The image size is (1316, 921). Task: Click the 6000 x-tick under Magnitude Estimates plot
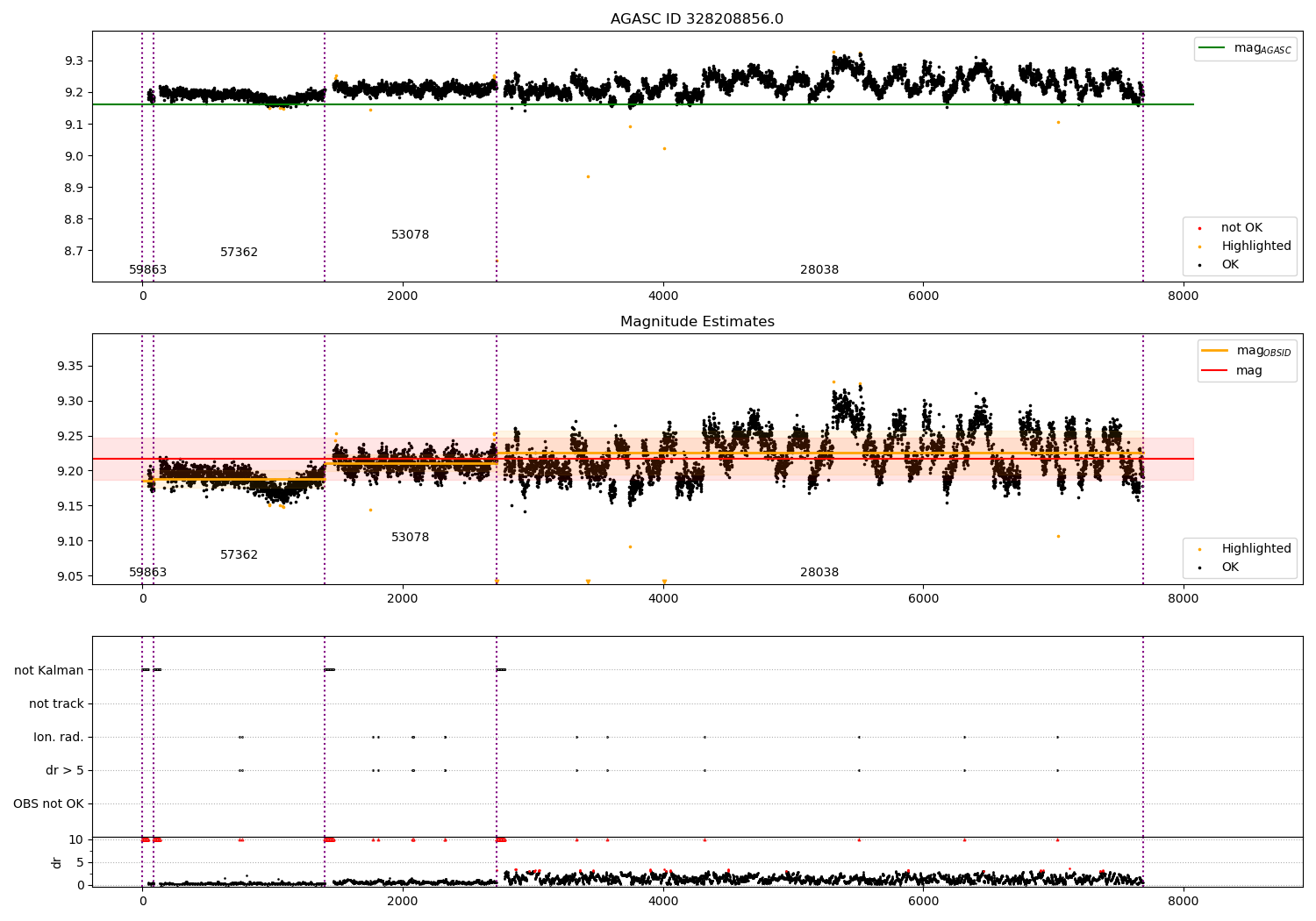(923, 599)
